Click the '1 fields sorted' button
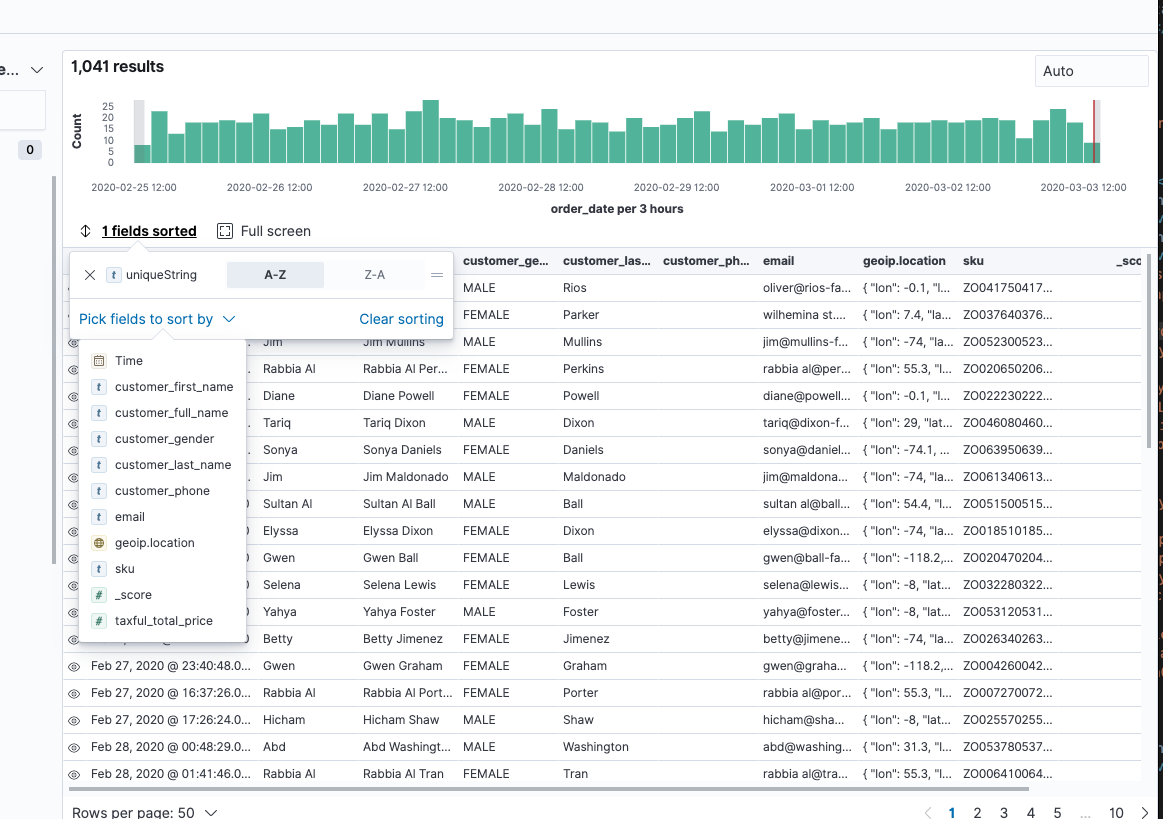The width and height of the screenshot is (1163, 819). click(x=148, y=231)
